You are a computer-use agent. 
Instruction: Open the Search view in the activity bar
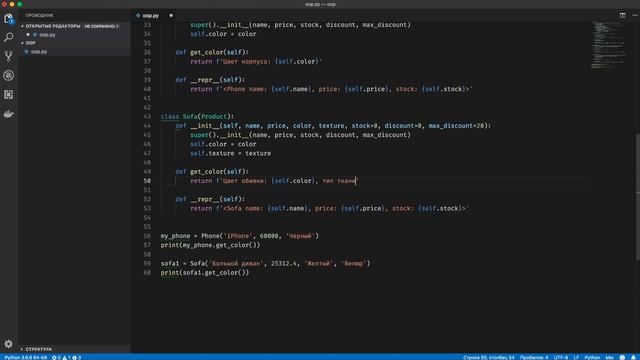9,37
